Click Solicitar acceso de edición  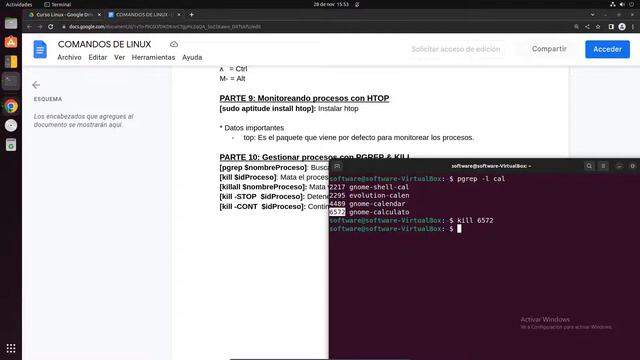coord(456,49)
